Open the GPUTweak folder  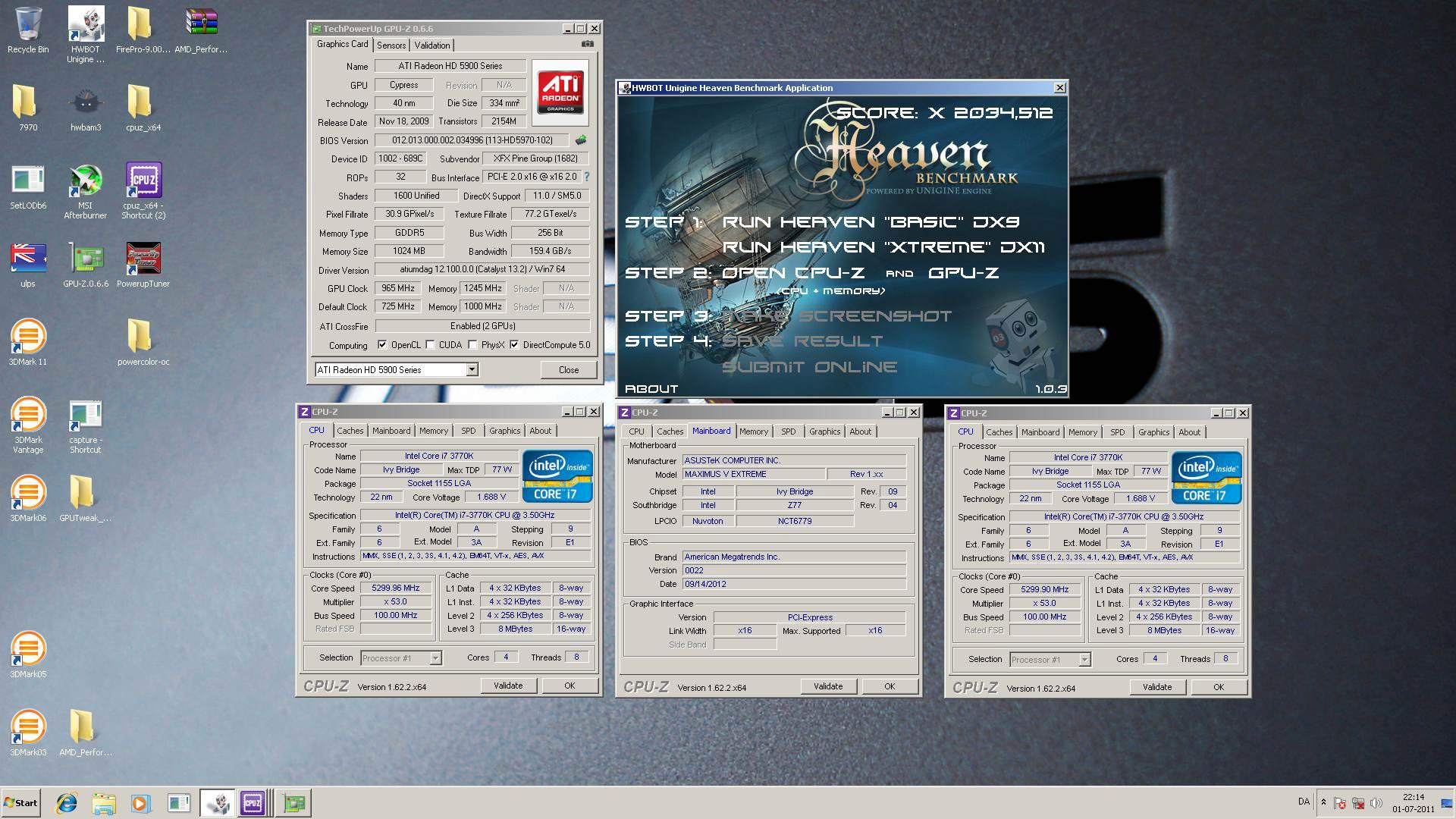pyautogui.click(x=85, y=499)
